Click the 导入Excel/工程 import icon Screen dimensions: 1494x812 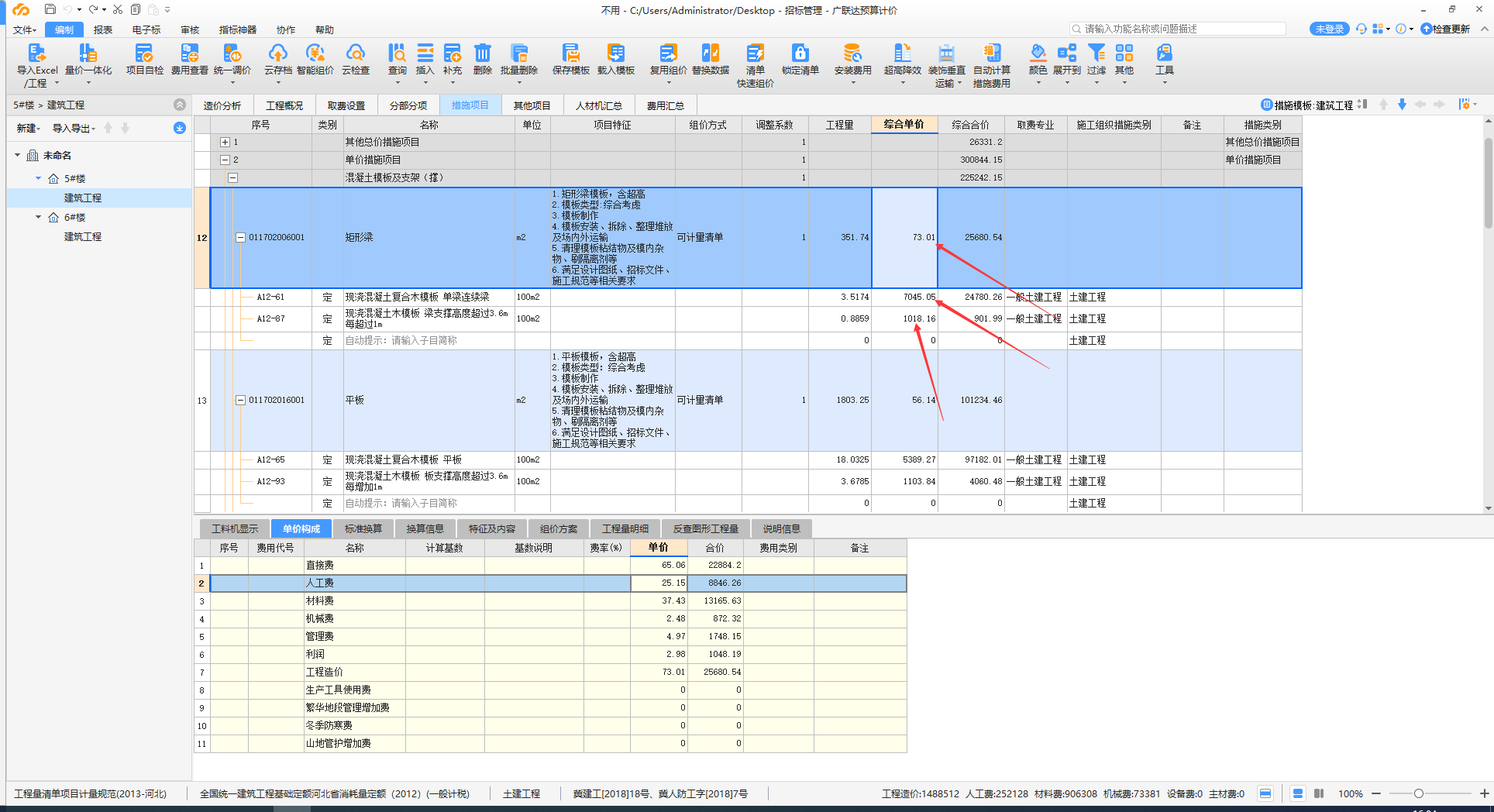click(37, 53)
